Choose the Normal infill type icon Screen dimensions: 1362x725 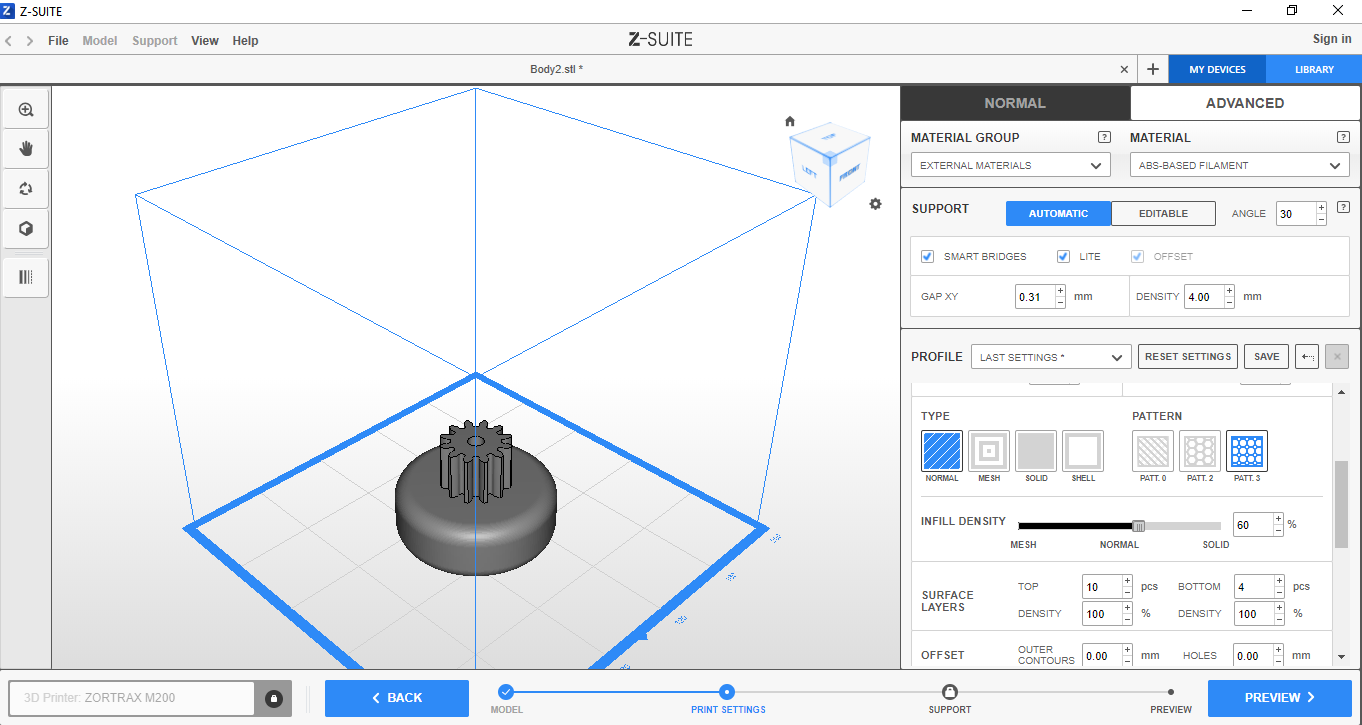pyautogui.click(x=942, y=451)
